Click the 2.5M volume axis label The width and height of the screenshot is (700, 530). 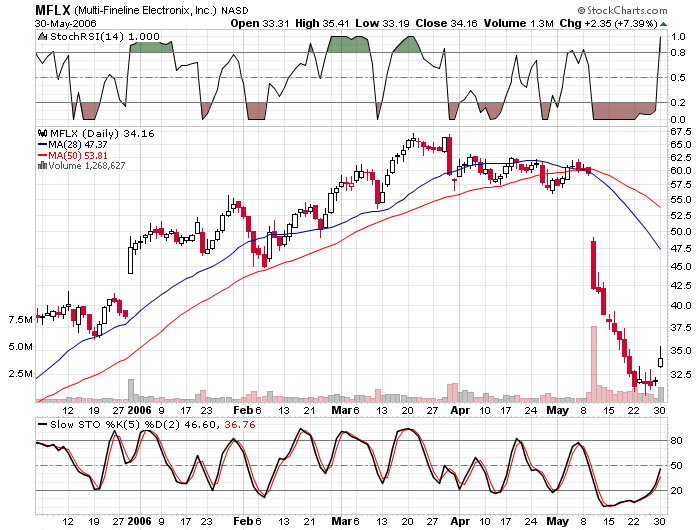click(x=21, y=373)
